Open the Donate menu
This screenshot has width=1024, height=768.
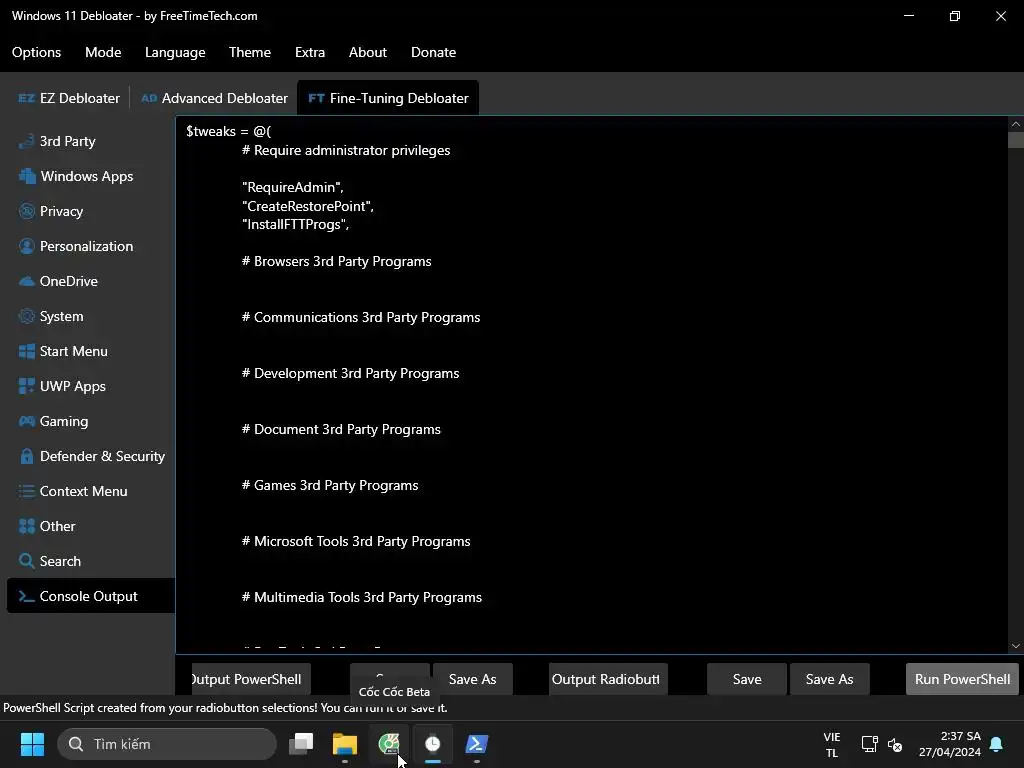434,52
